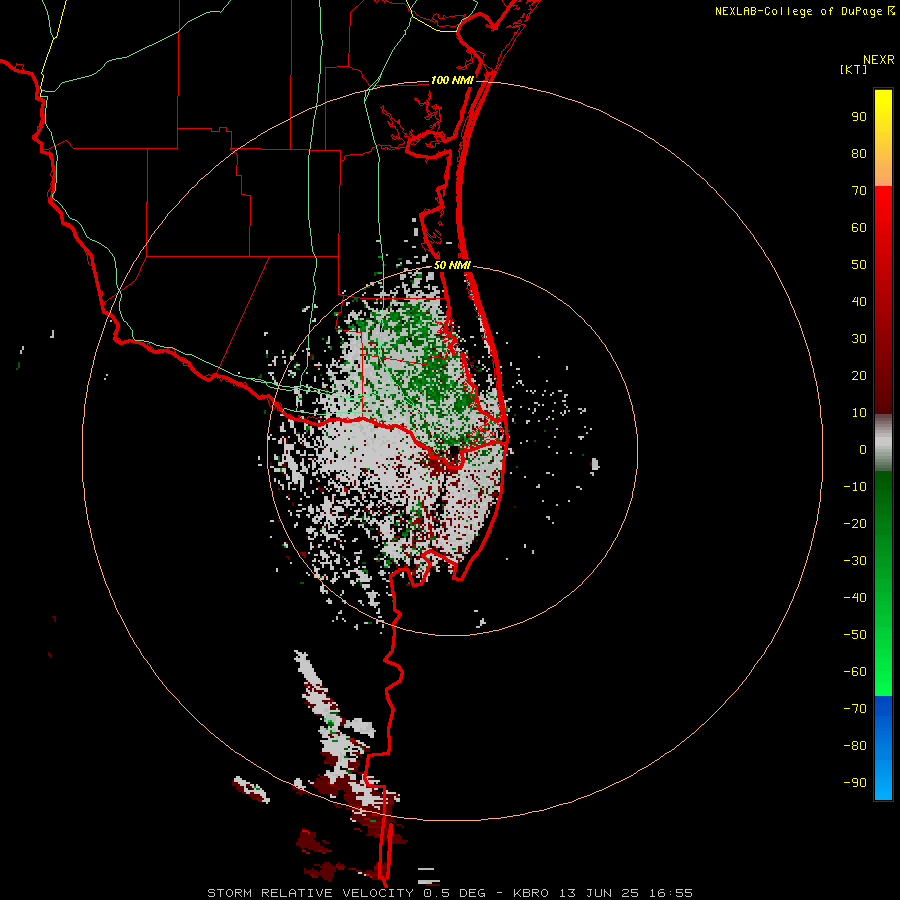Click the black KBRO radar site marker
Screen dimensions: 900x900
453,451
